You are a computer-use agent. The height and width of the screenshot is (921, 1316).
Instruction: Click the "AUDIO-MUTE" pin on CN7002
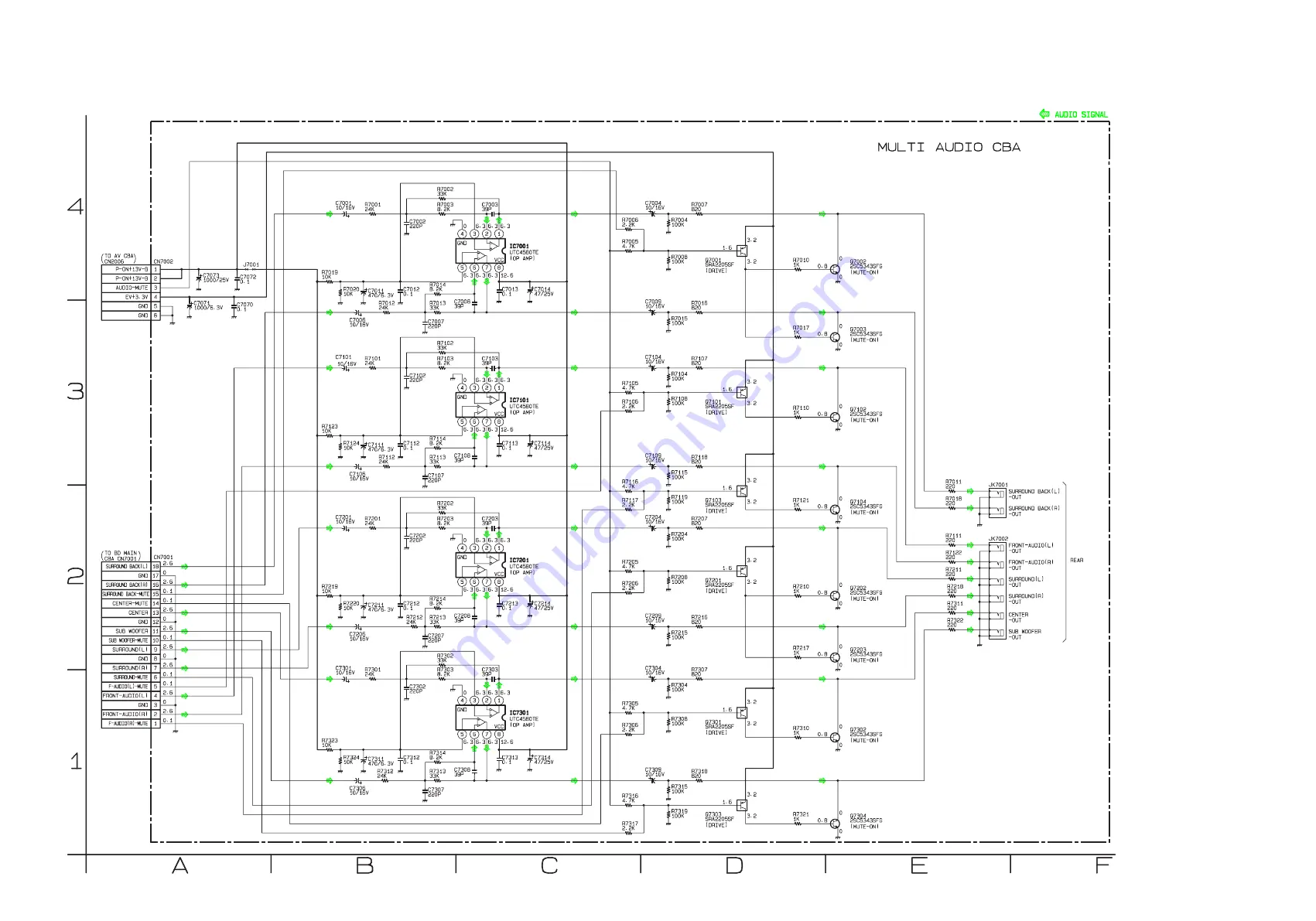point(132,288)
